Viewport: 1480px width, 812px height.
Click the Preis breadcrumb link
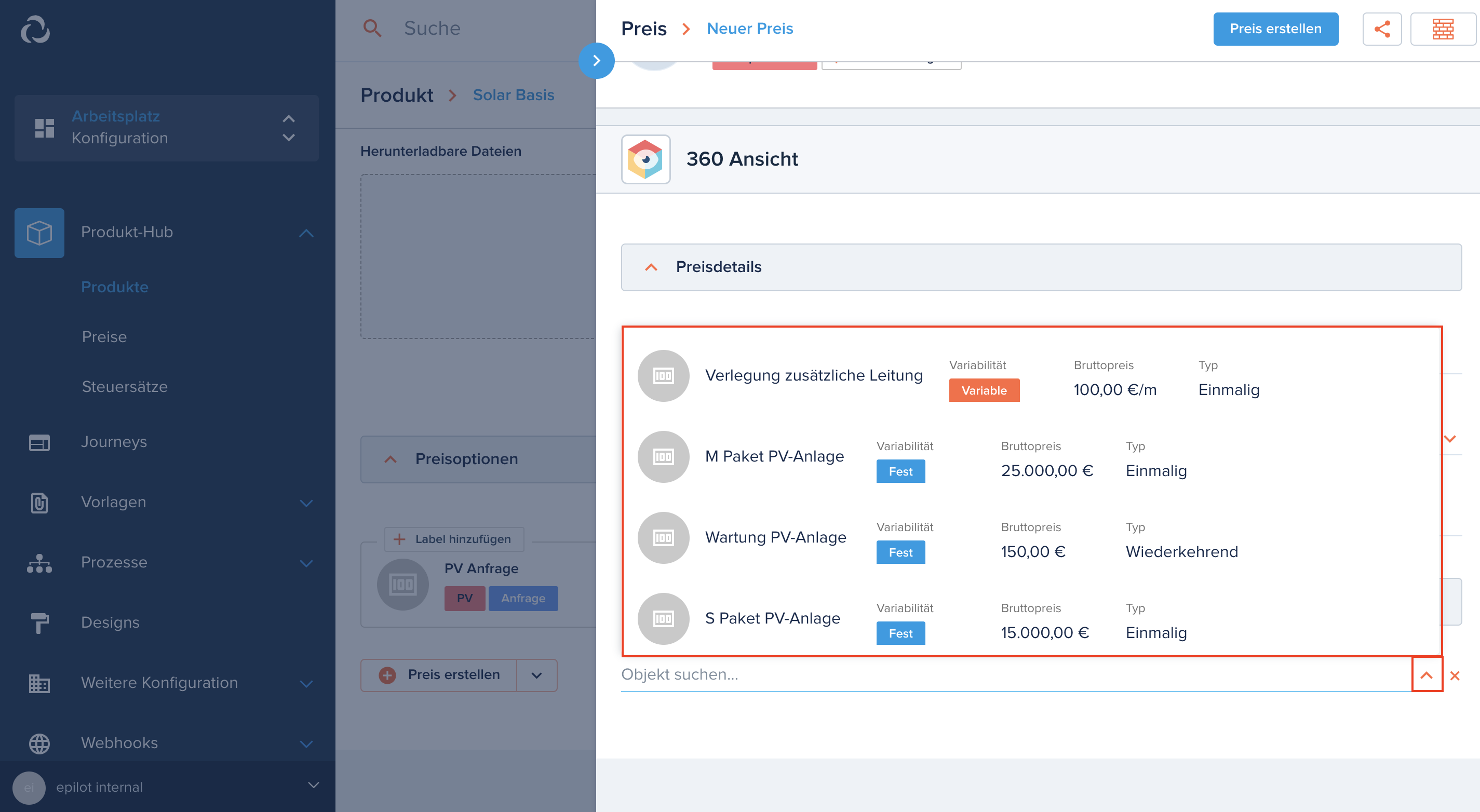coord(644,29)
